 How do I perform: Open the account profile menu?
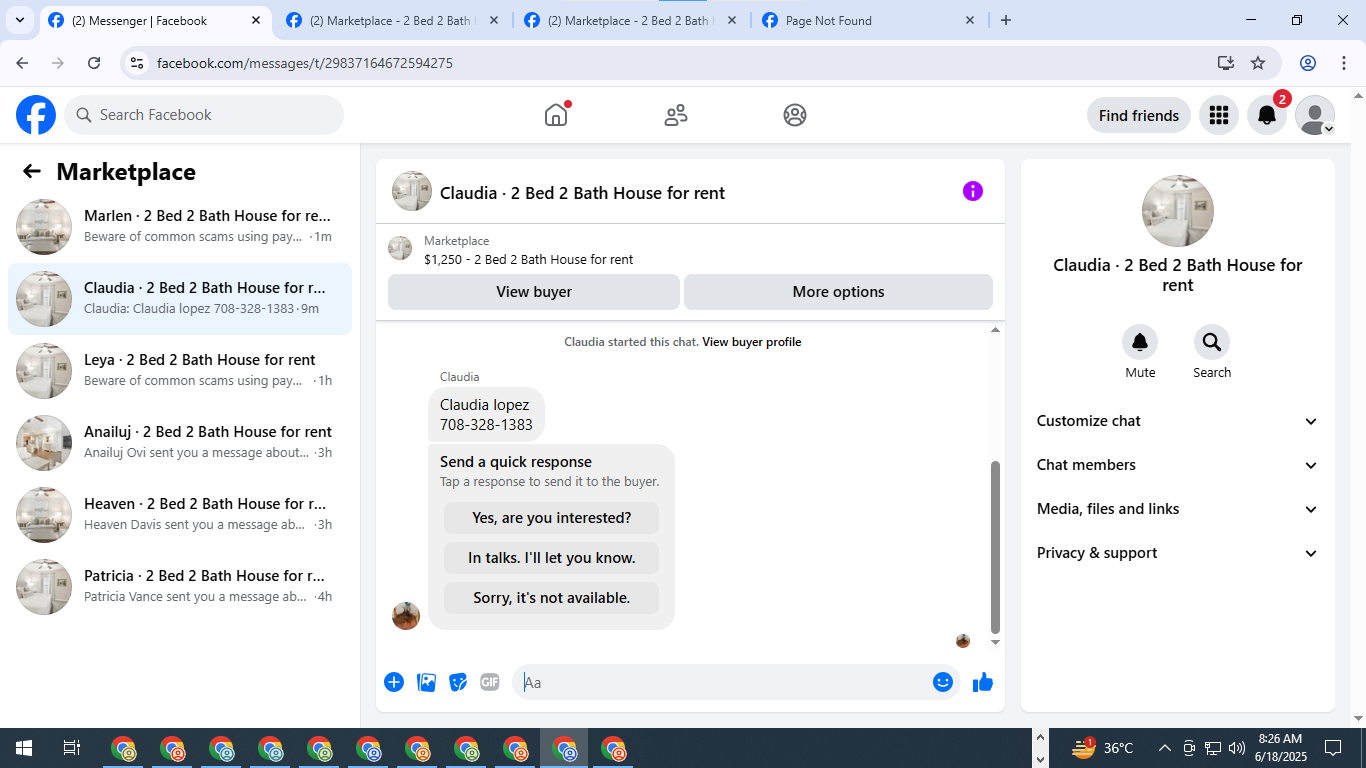pos(1315,115)
